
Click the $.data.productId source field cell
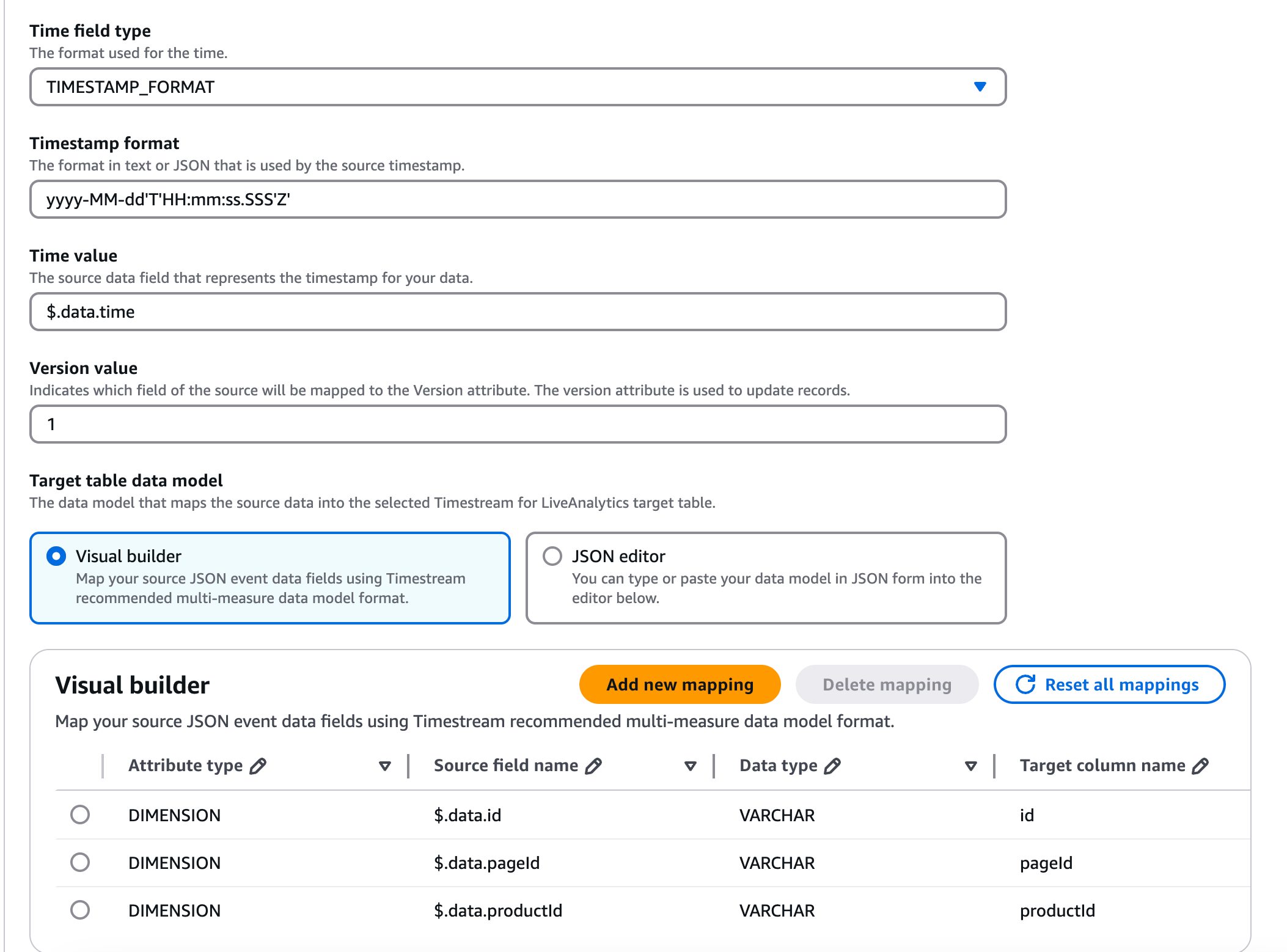pos(498,910)
